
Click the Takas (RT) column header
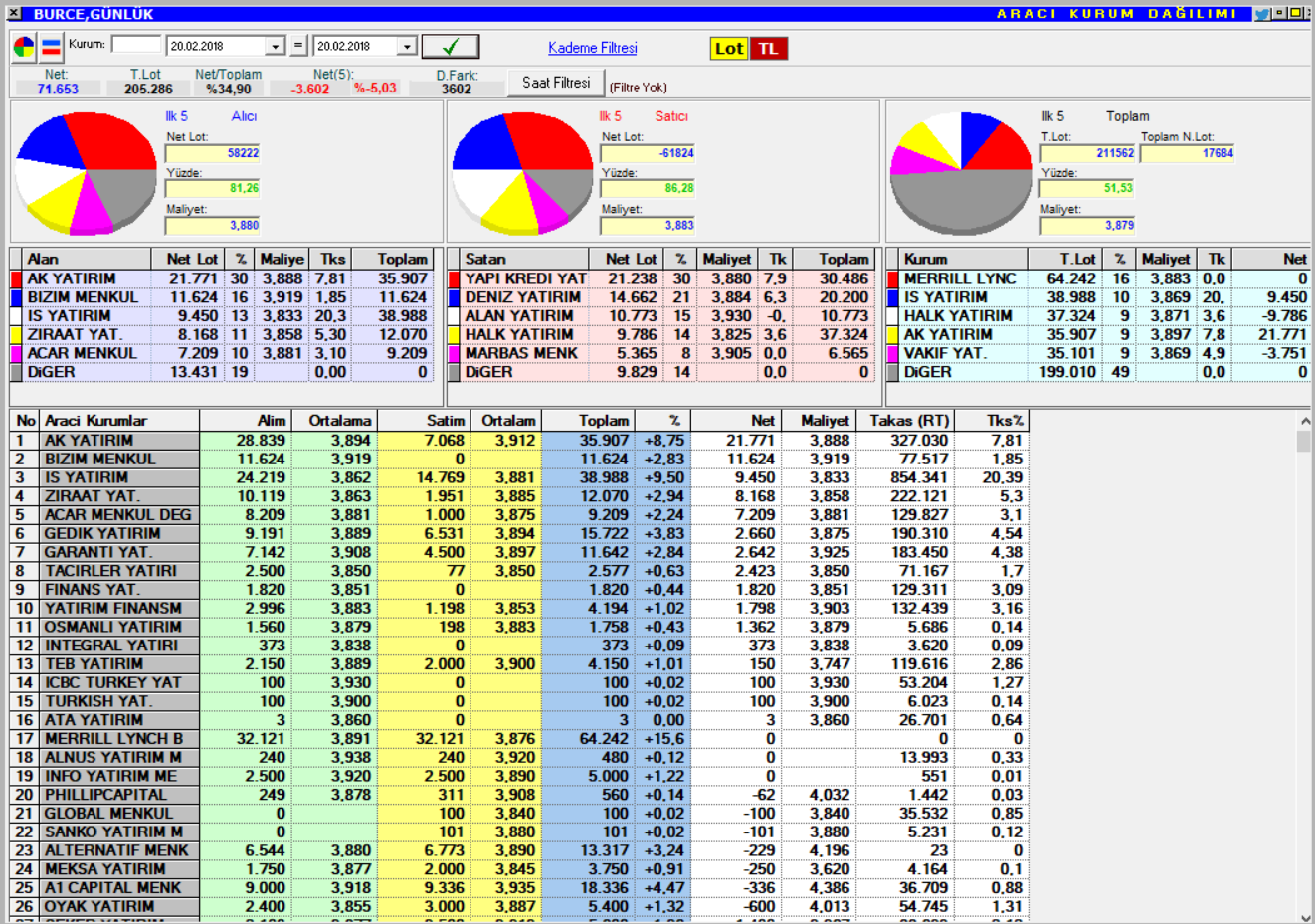(905, 421)
